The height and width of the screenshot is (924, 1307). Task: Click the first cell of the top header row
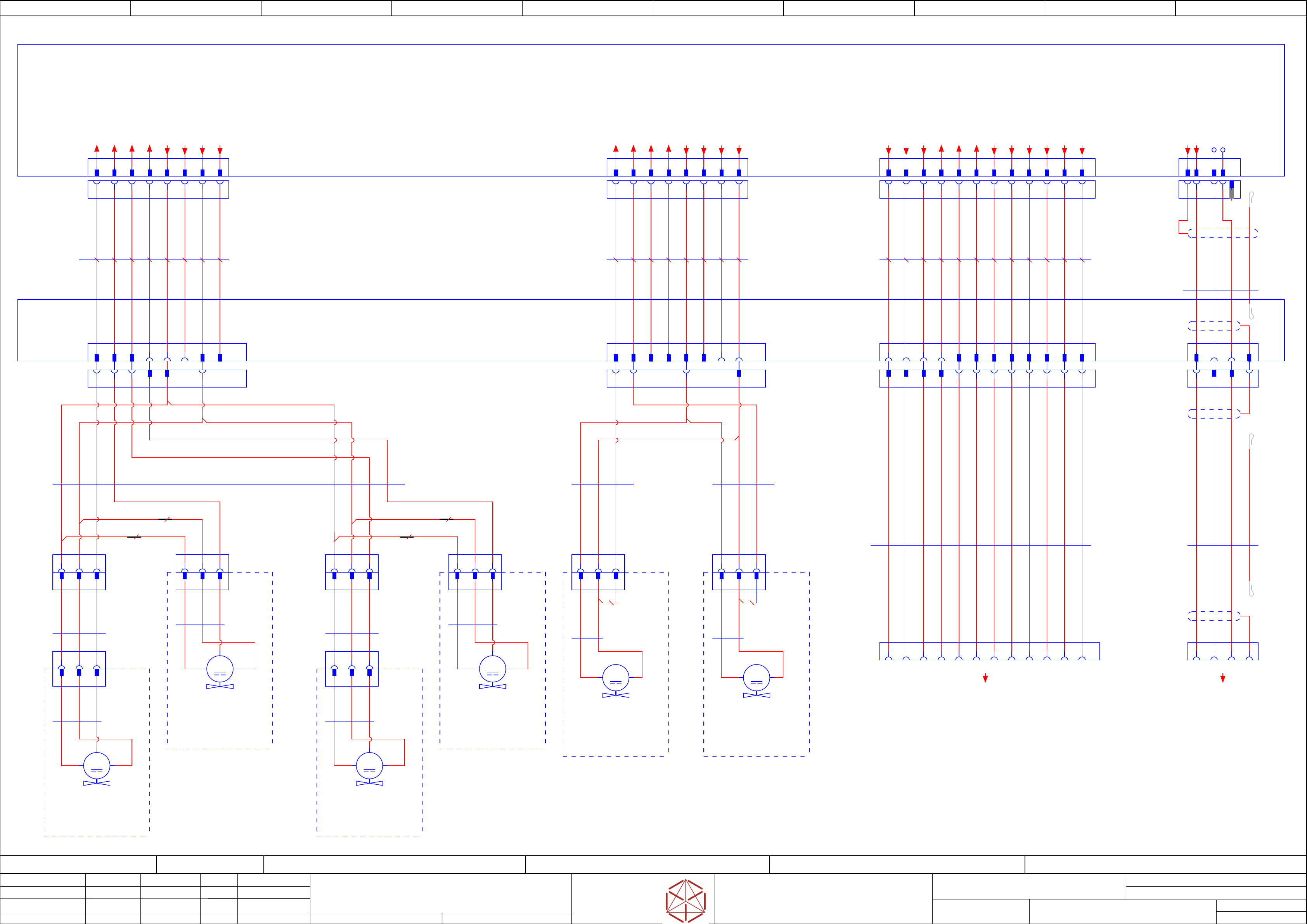pyautogui.click(x=65, y=8)
